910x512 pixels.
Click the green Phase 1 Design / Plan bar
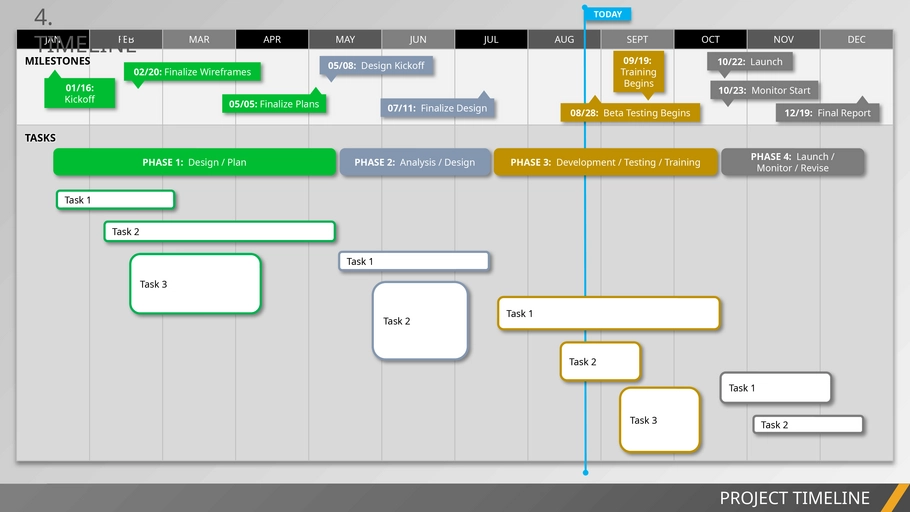[195, 162]
